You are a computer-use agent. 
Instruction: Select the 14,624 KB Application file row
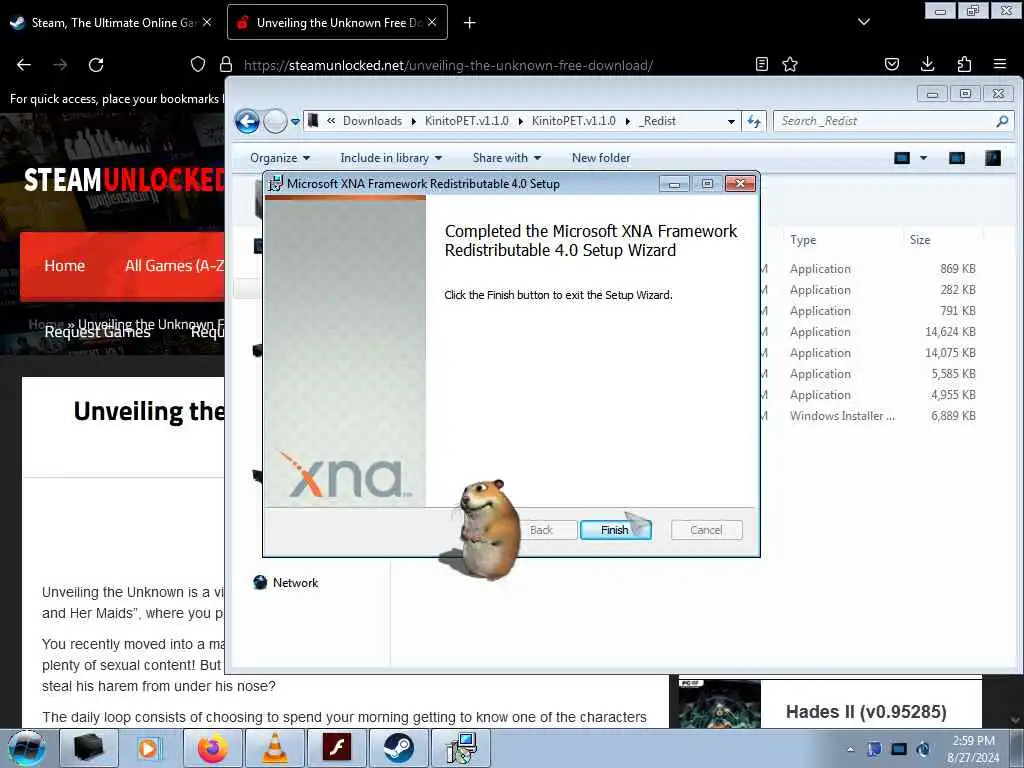point(871,332)
